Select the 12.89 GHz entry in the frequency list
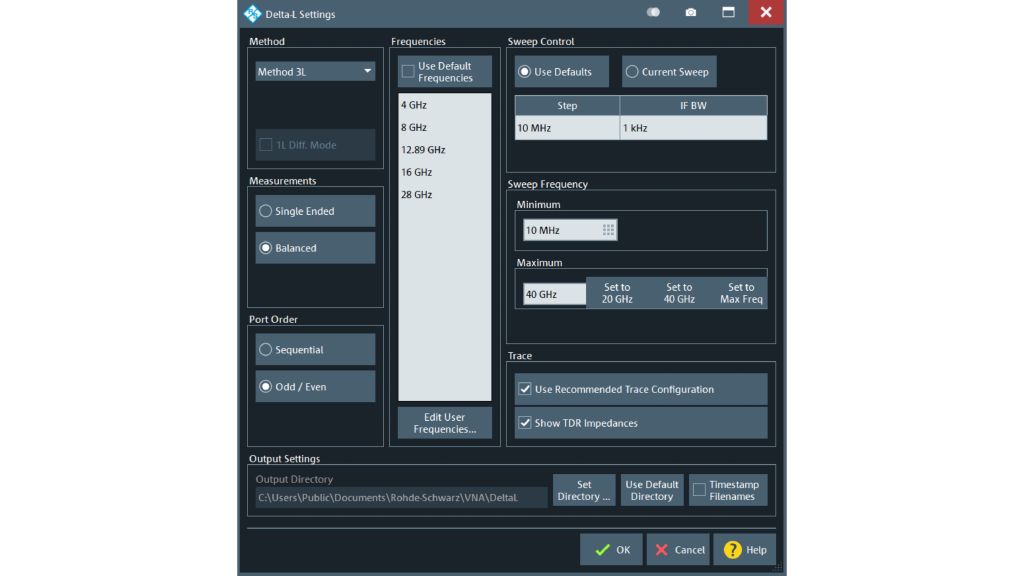This screenshot has height=576, width=1024. (x=422, y=149)
